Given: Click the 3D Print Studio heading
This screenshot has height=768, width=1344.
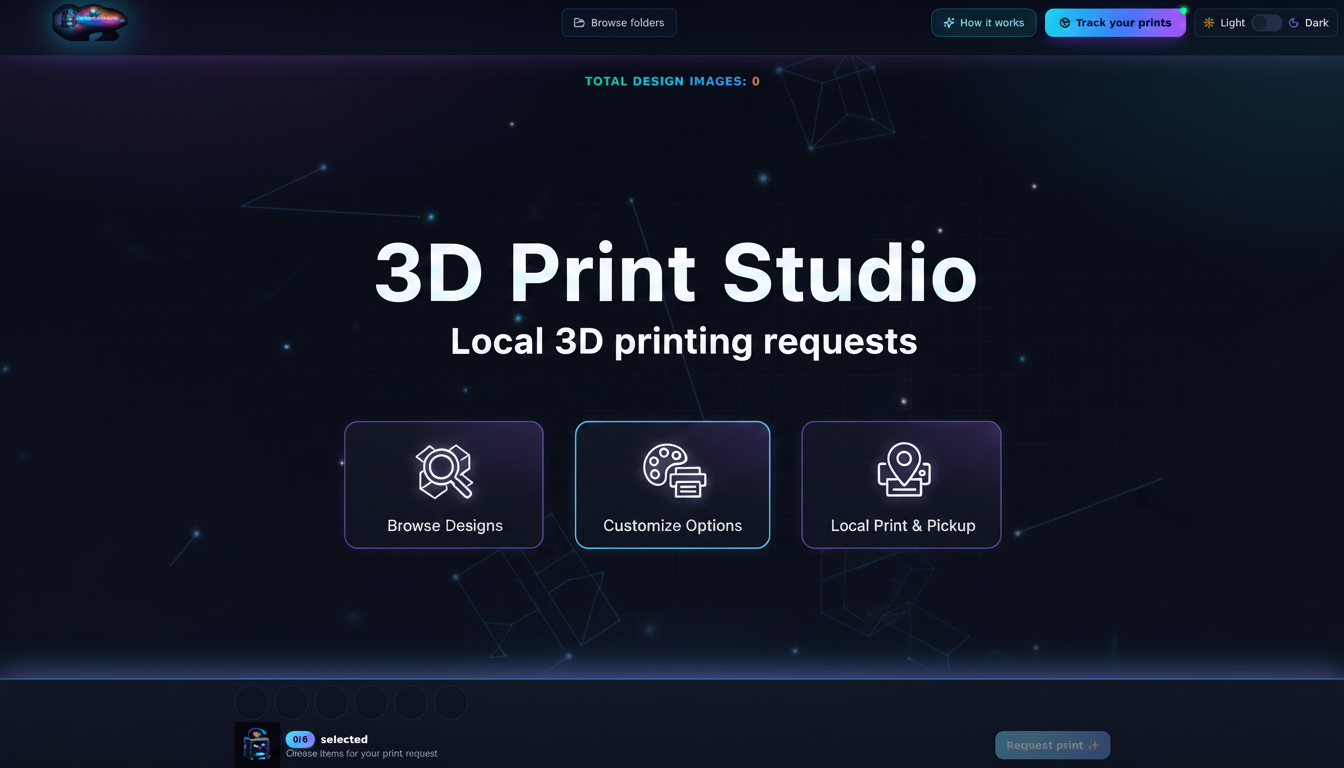Looking at the screenshot, I should point(675,273).
